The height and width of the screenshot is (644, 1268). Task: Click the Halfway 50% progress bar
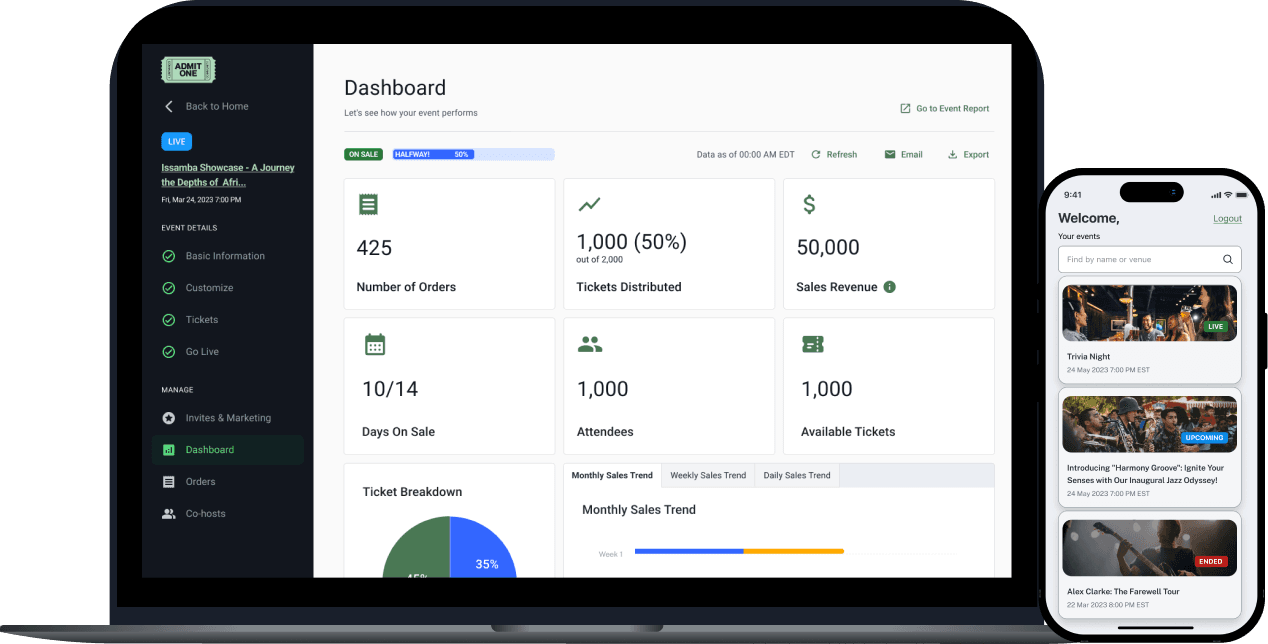pyautogui.click(x=473, y=154)
